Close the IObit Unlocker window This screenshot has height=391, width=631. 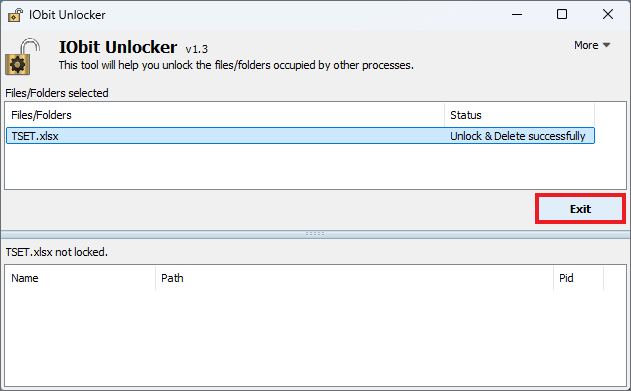tap(608, 14)
